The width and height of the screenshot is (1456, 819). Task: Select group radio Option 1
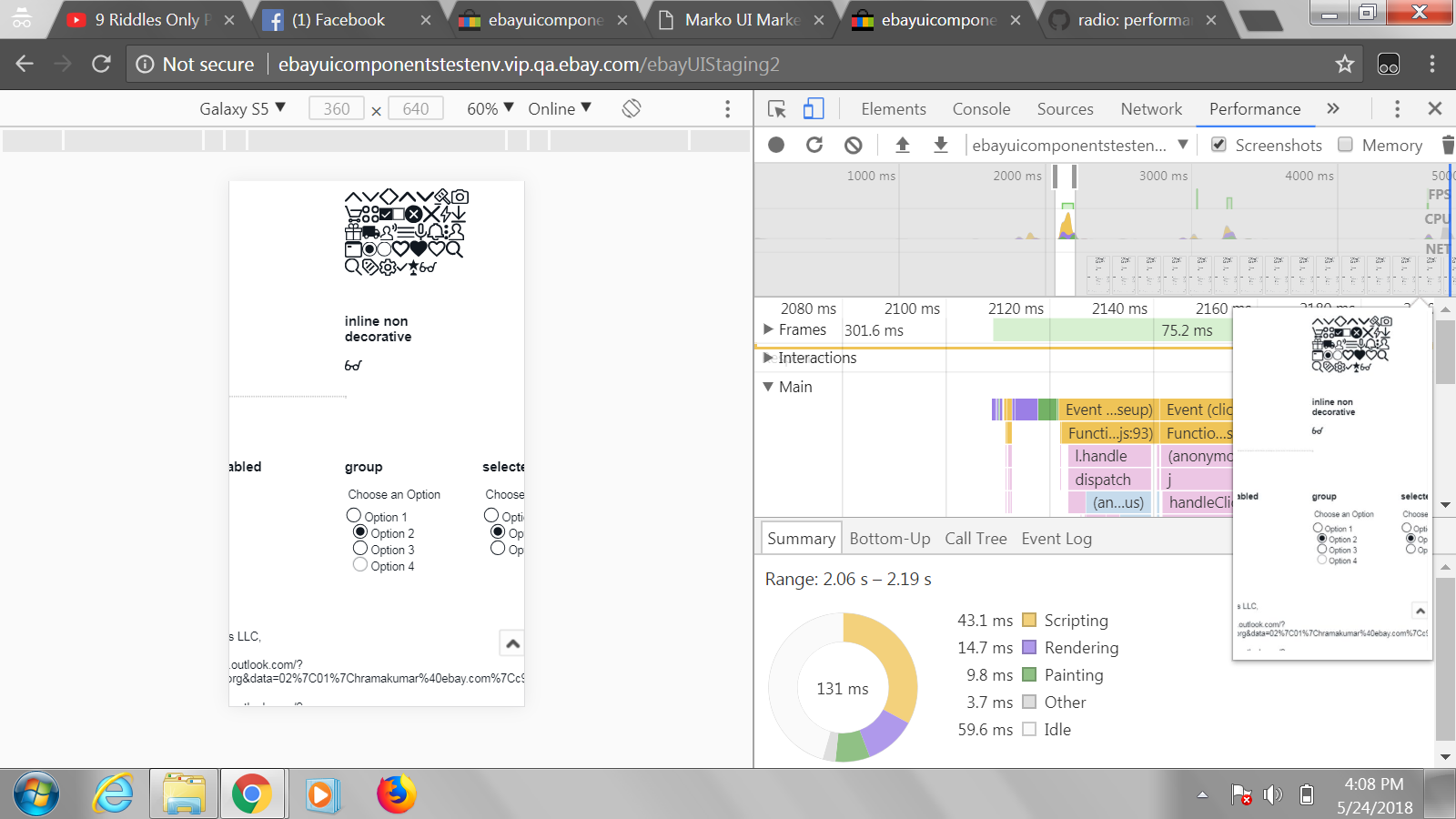click(x=354, y=515)
